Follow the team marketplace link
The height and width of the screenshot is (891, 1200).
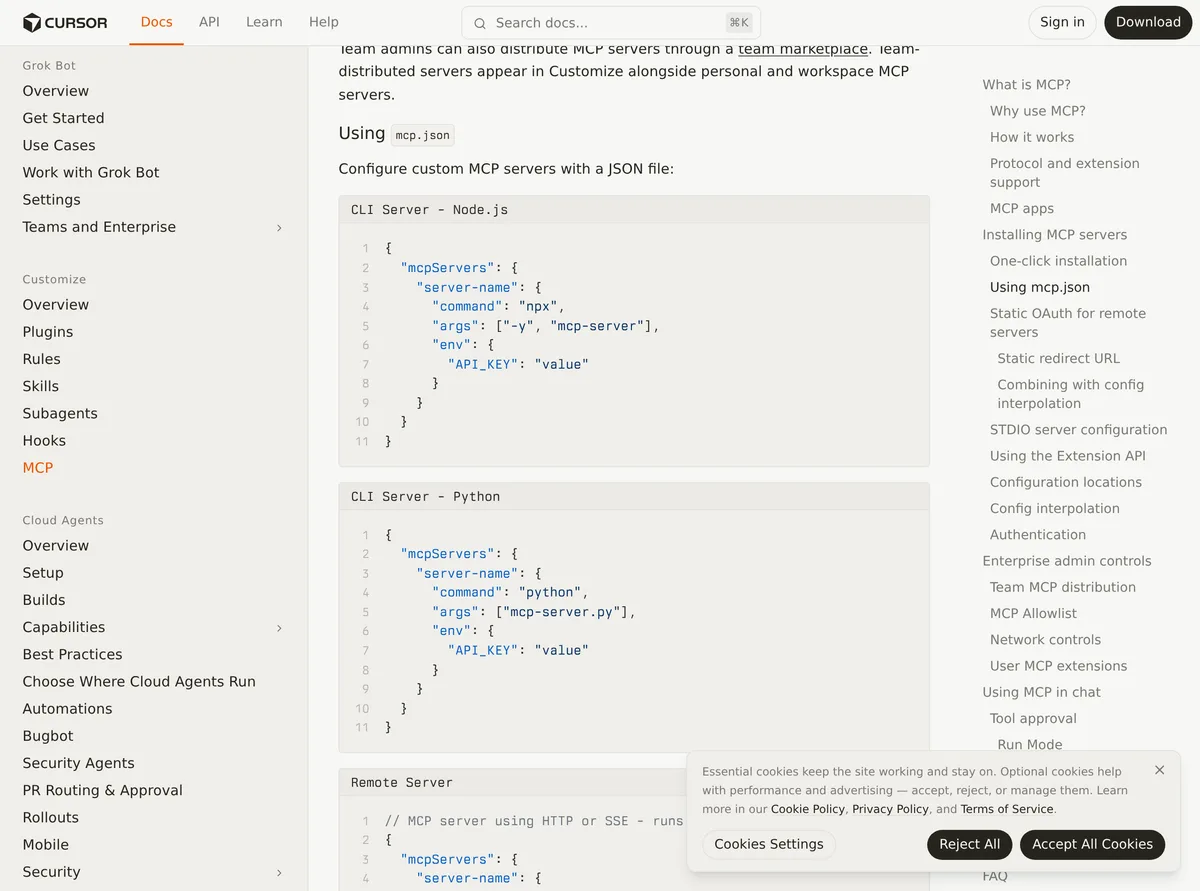coord(803,48)
